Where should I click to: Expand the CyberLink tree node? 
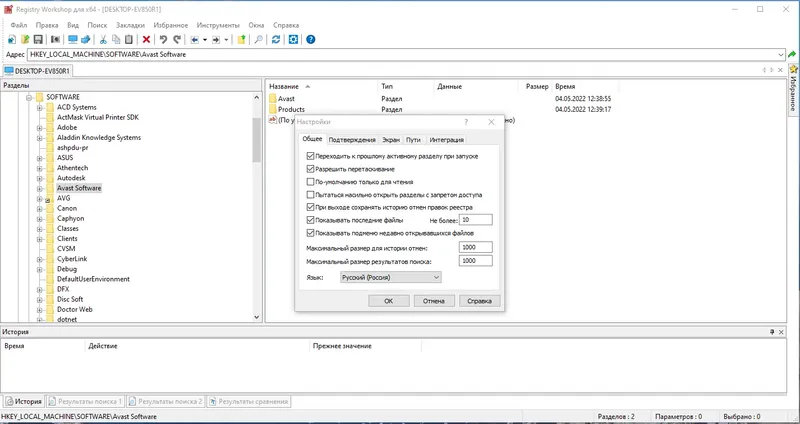tap(39, 259)
